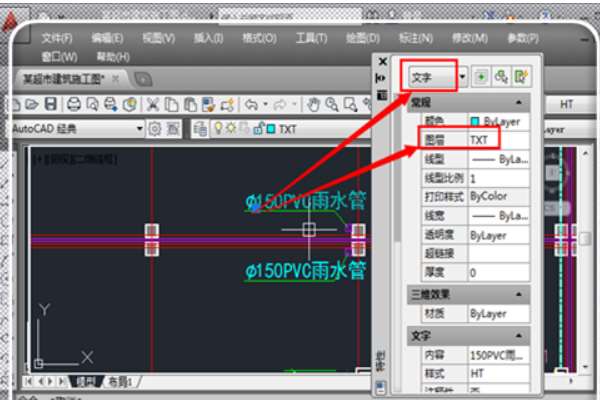Save the drawing with the floppy icon

click(x=51, y=104)
